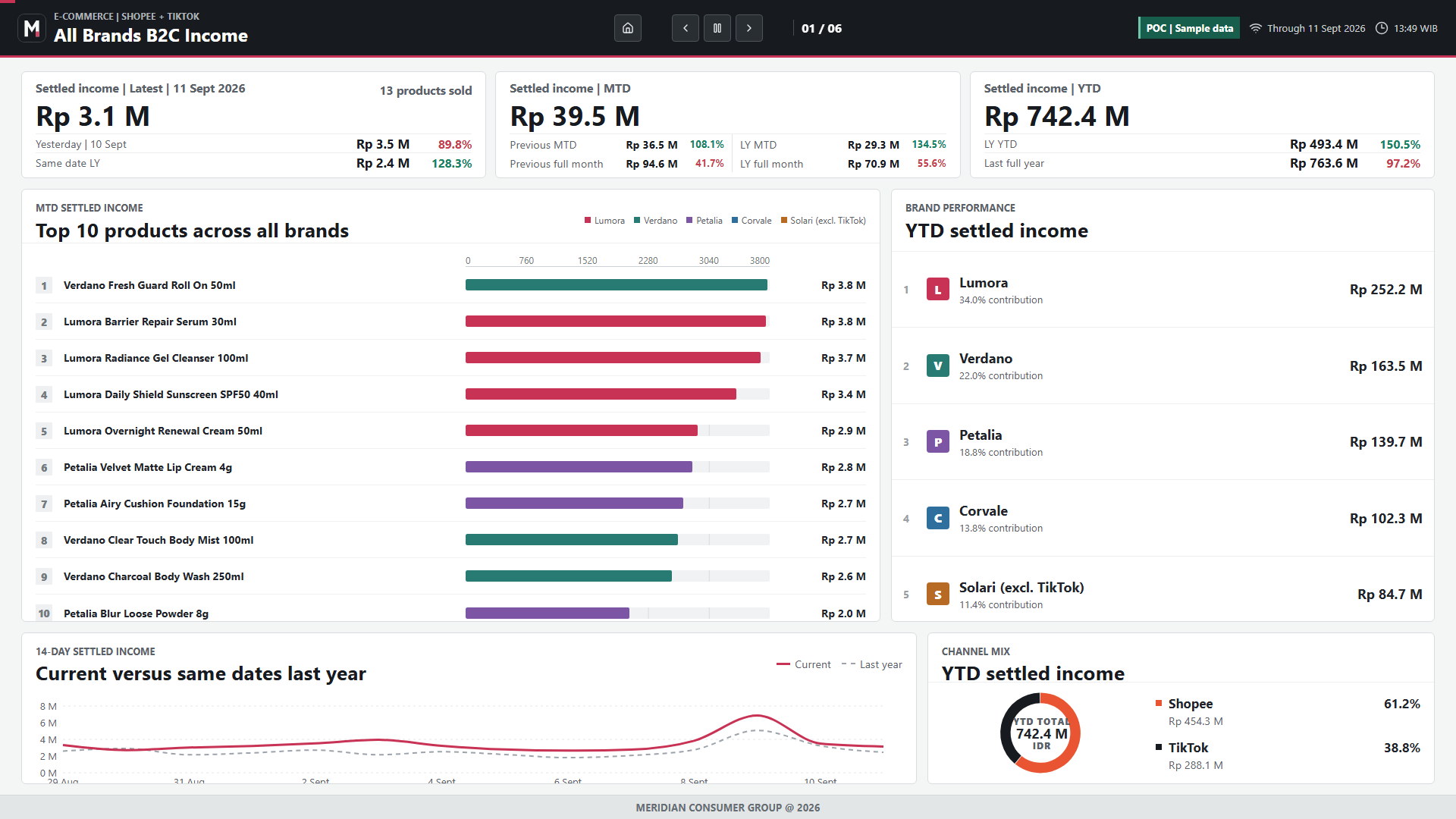Click the Petalia legend entry

tap(704, 221)
